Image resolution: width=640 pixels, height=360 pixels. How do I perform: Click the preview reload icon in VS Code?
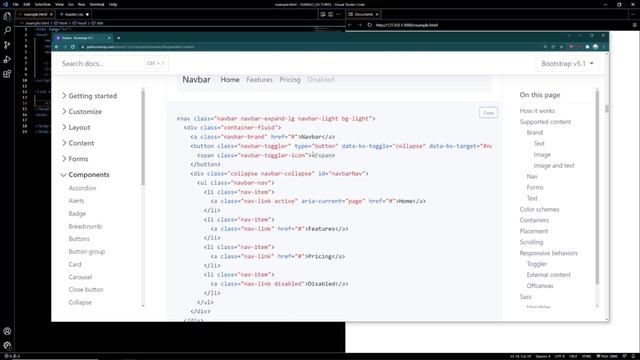pyautogui.click(x=369, y=25)
